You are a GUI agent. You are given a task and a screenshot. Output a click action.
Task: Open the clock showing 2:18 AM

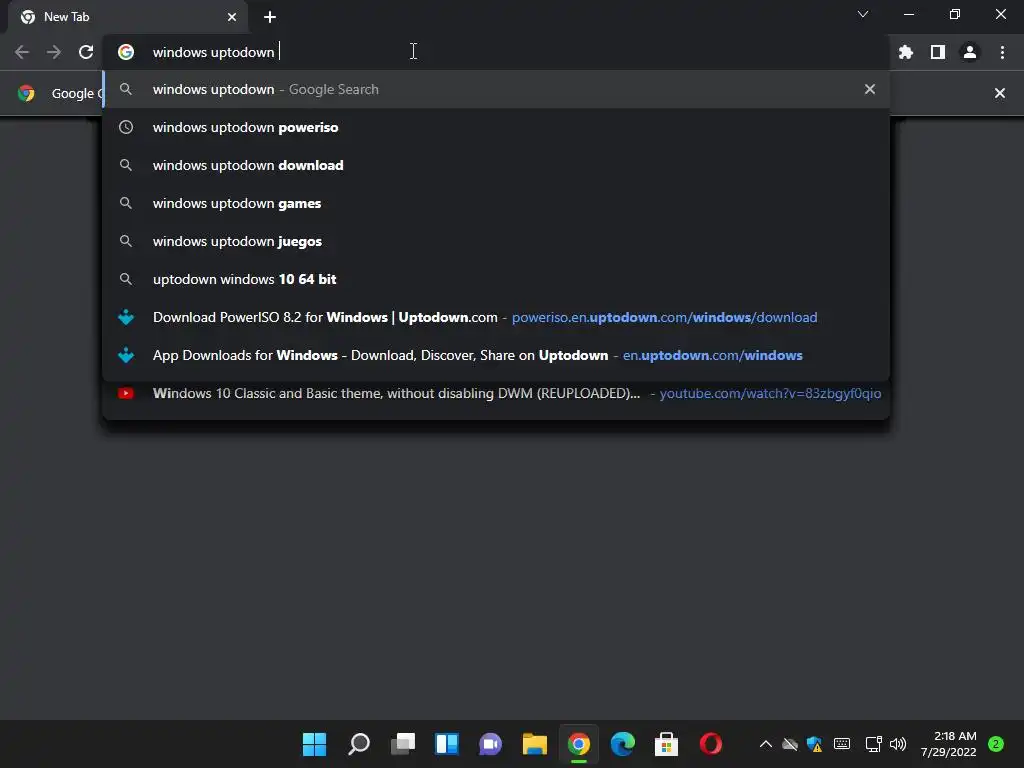948,744
